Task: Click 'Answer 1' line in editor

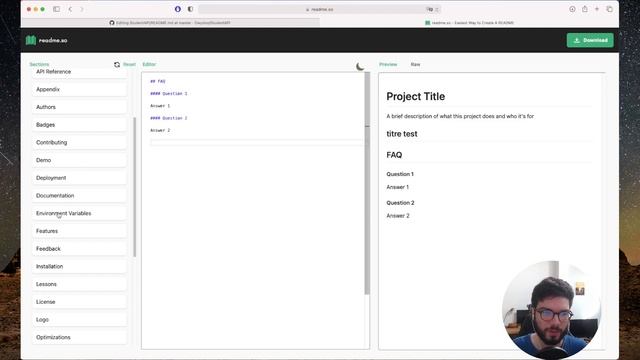Action: (x=160, y=106)
